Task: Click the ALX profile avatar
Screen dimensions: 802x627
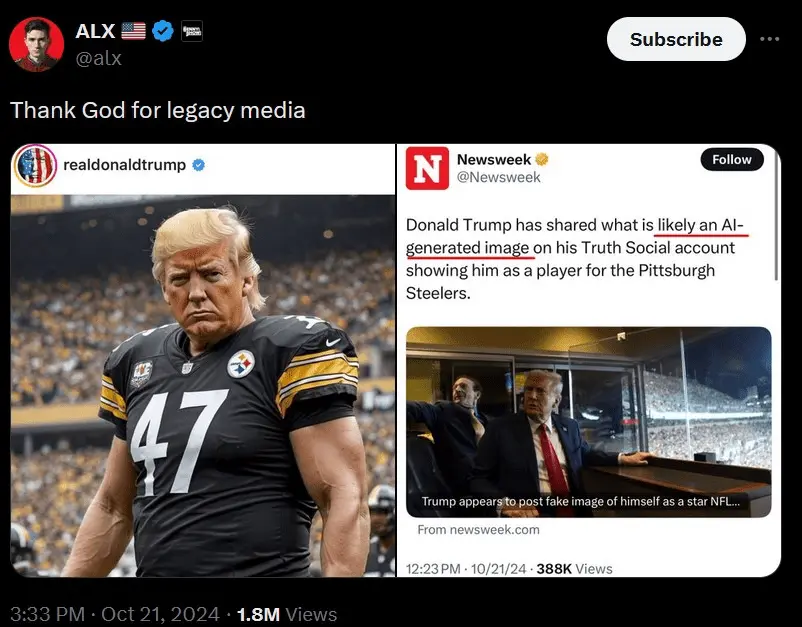Action: click(x=36, y=43)
